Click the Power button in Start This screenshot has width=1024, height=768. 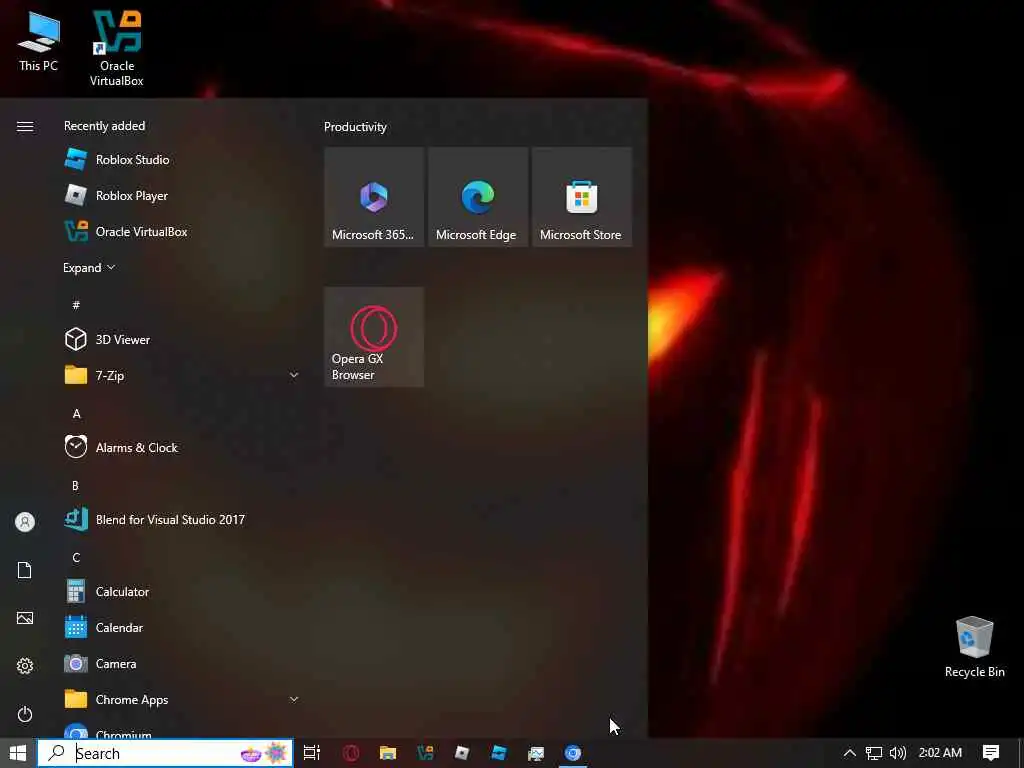click(25, 714)
